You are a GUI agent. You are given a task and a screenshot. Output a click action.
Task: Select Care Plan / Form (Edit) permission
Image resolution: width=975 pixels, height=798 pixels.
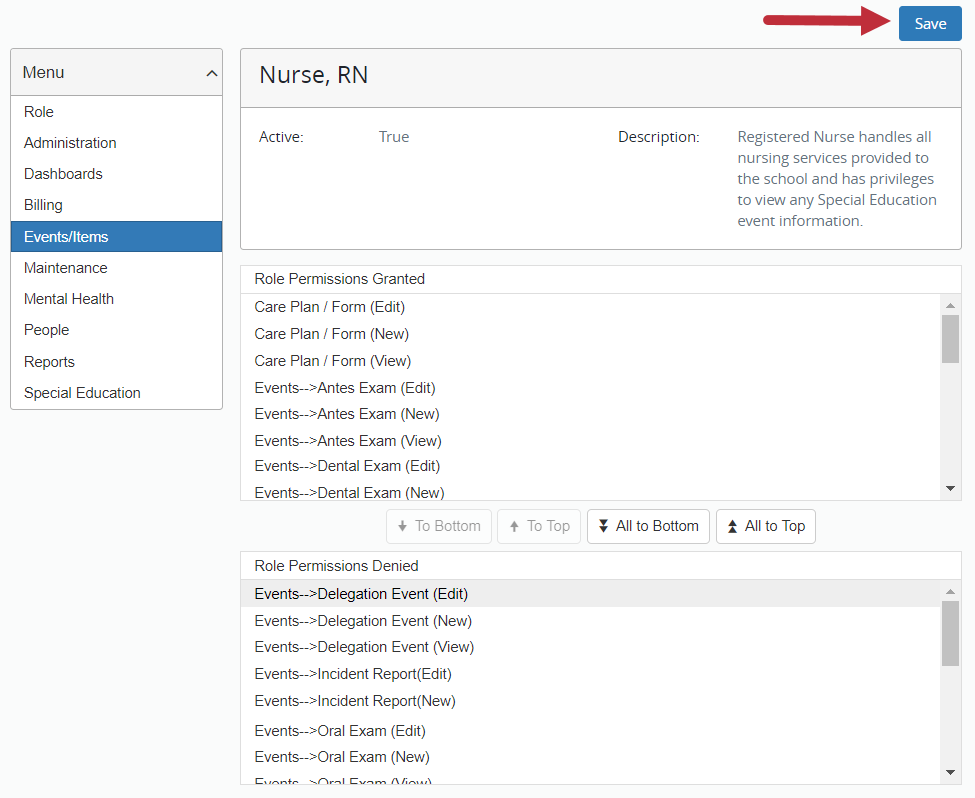click(330, 307)
